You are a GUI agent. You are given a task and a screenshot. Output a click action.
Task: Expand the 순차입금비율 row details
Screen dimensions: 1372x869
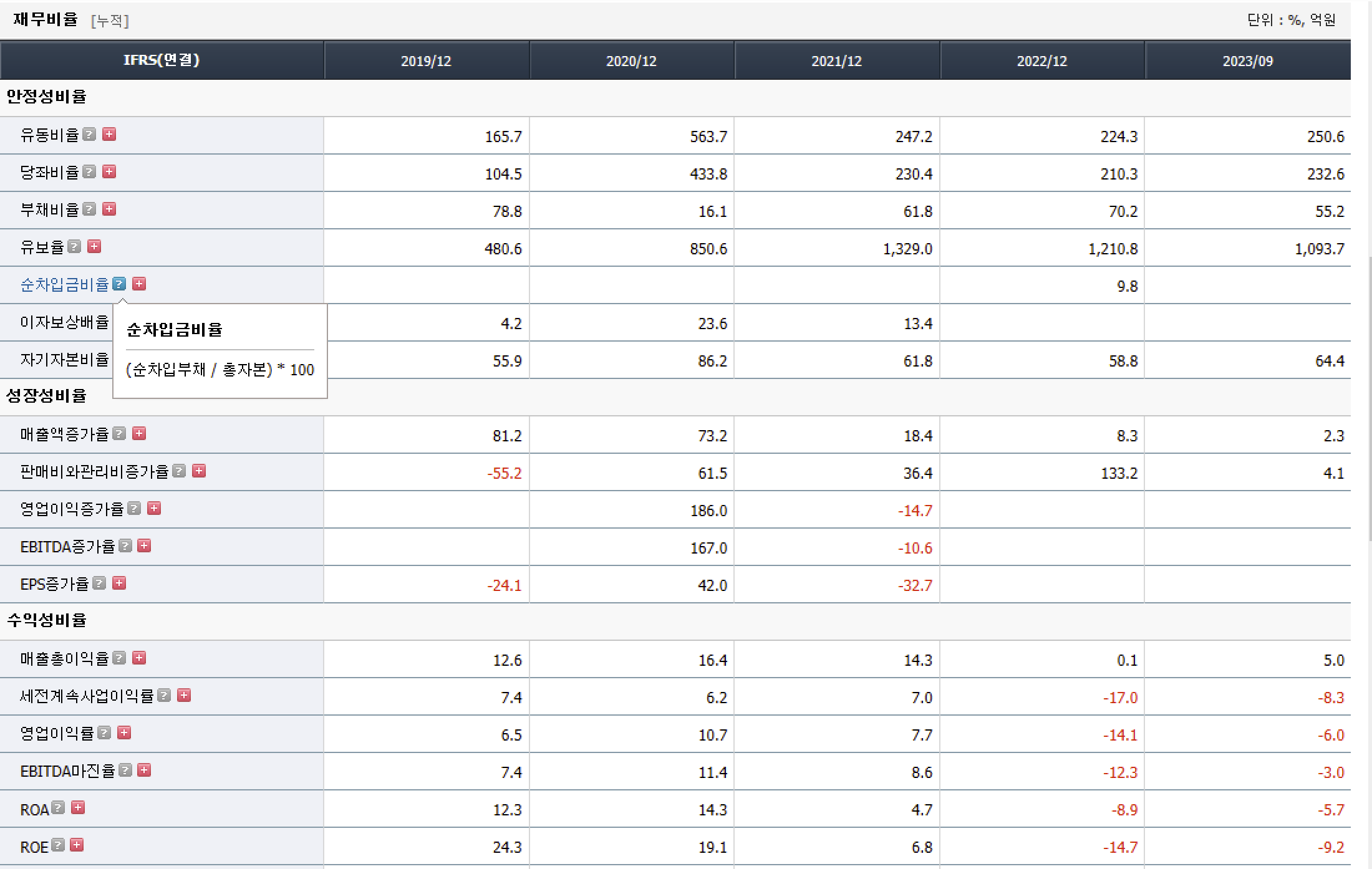point(139,284)
